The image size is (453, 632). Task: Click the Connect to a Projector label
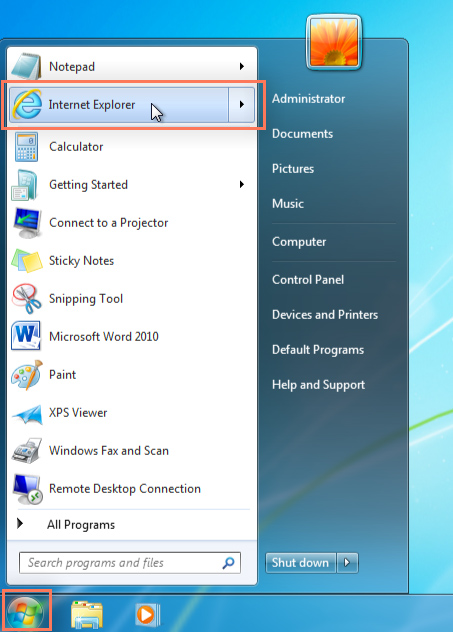click(x=108, y=223)
